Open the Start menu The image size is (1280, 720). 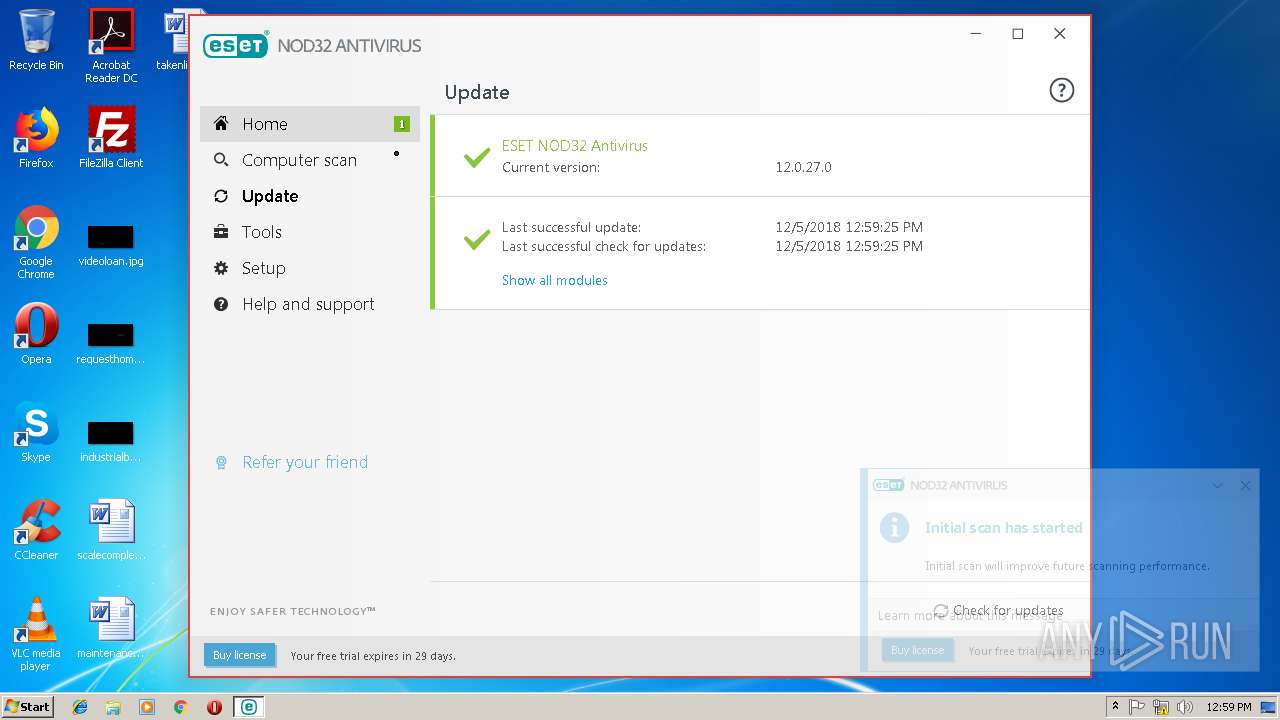pyautogui.click(x=27, y=707)
